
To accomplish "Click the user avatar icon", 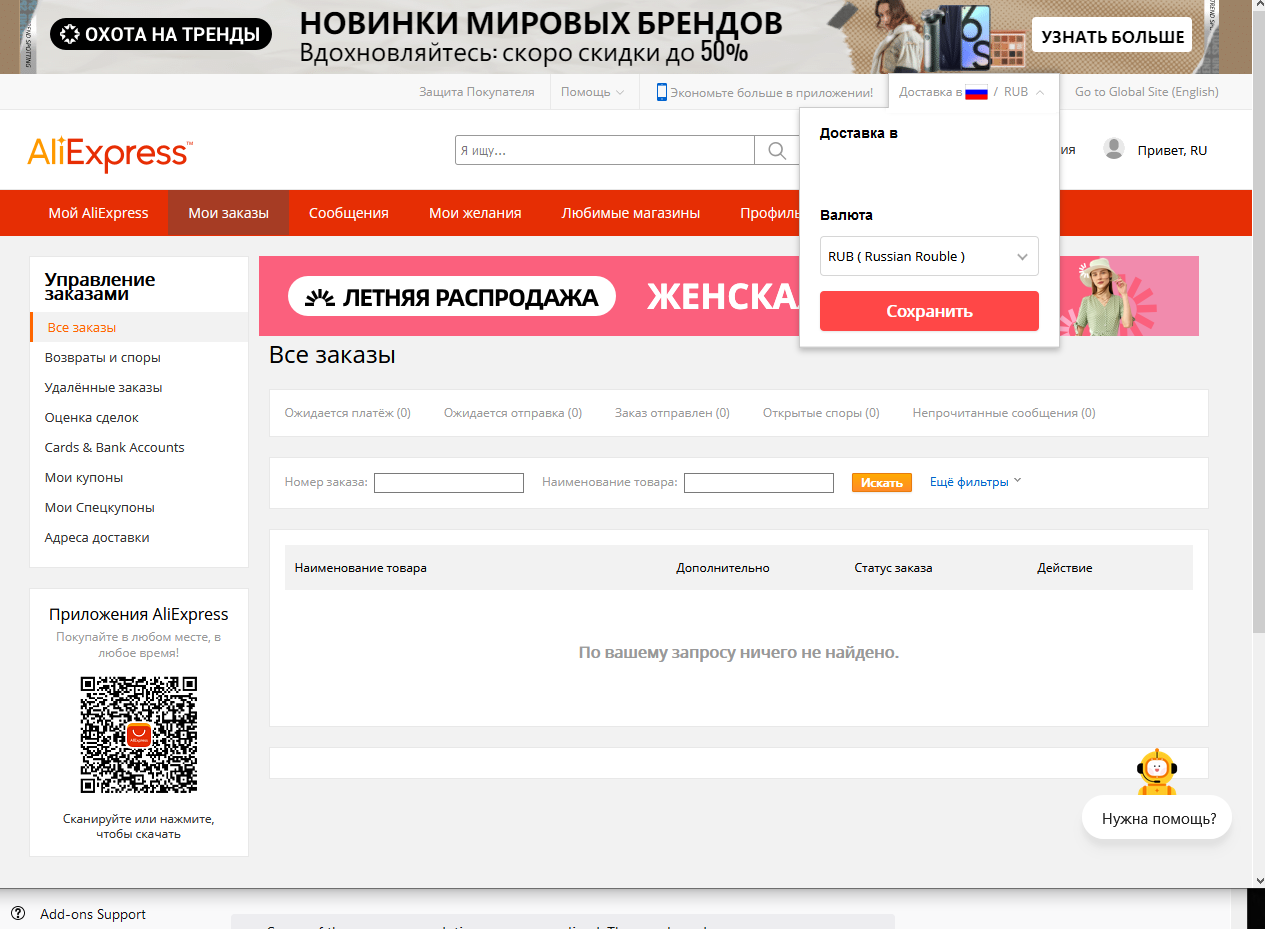I will pyautogui.click(x=1113, y=149).
